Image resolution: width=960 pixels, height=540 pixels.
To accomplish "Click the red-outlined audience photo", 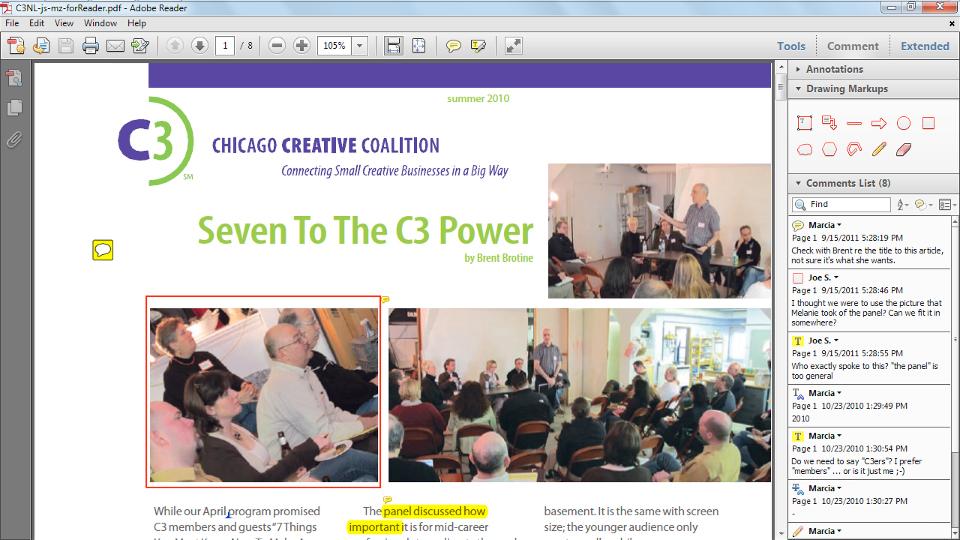I will pyautogui.click(x=263, y=392).
